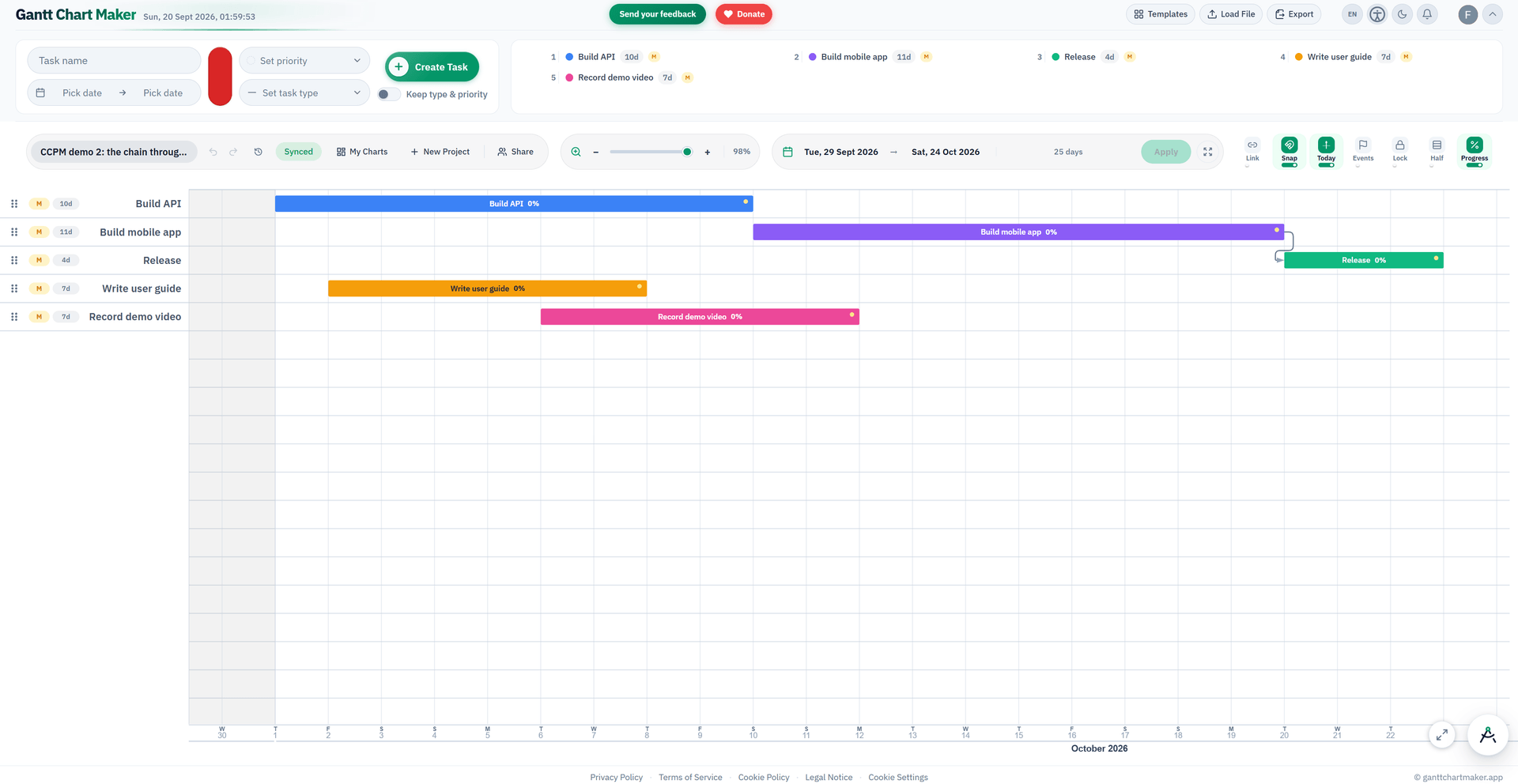Screen dimensions: 1518x784
Task: Click Synced status badge
Action: [x=298, y=152]
